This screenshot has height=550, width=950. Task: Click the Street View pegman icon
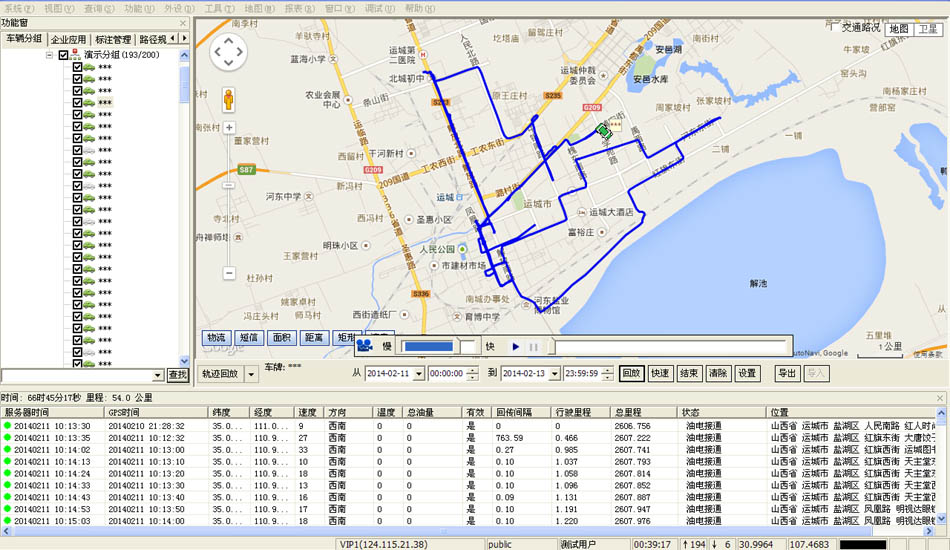coord(229,100)
